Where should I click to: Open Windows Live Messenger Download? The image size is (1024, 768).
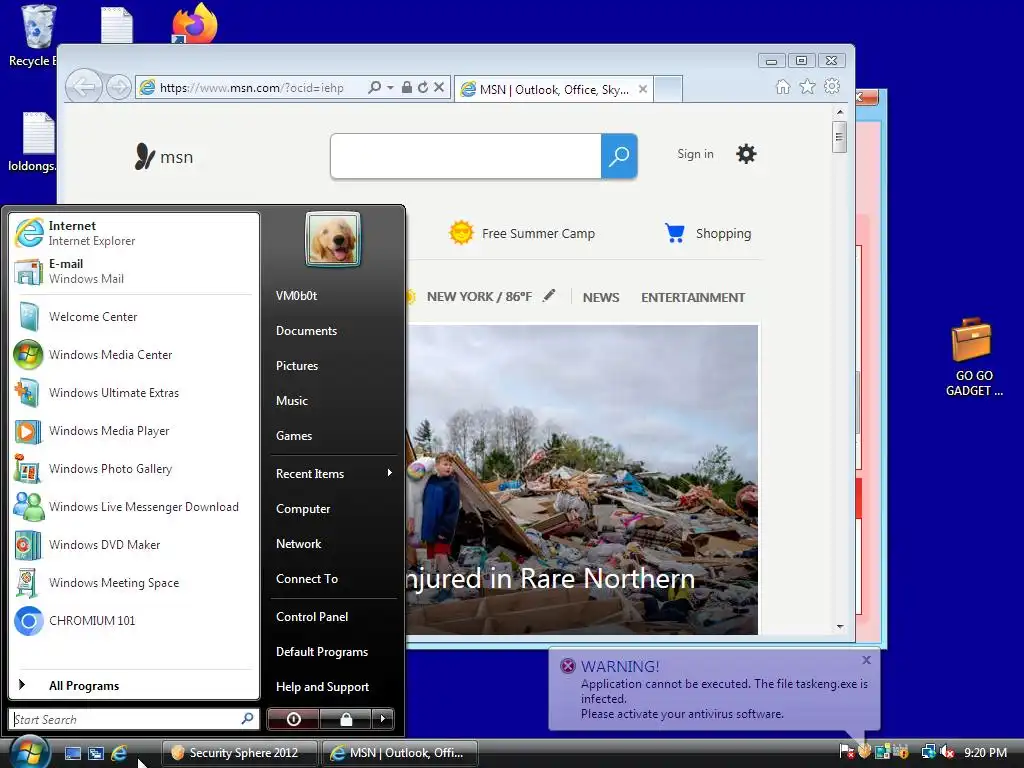point(134,507)
